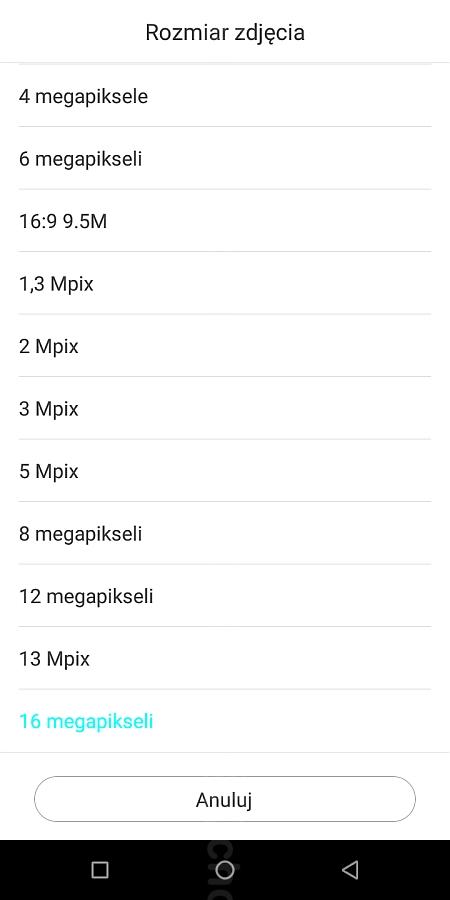This screenshot has width=450, height=900.
Task: Tap the Mpix text in 13 Mpix row
Action: coord(68,660)
